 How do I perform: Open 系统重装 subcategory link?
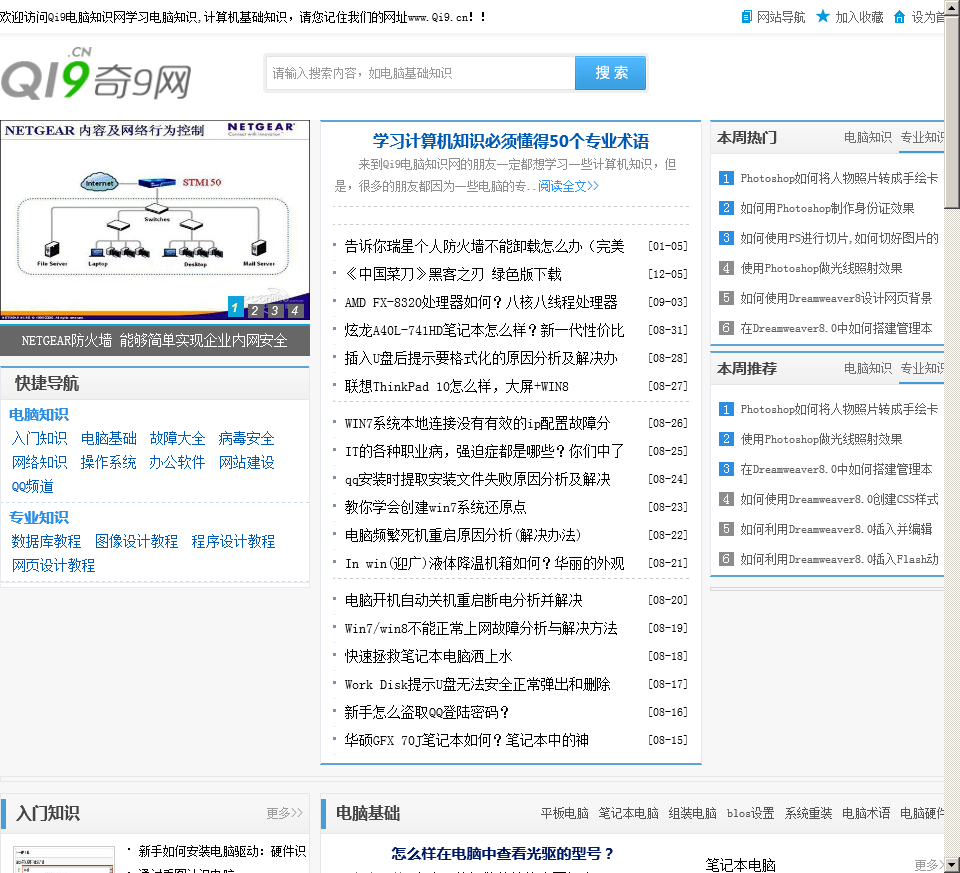(808, 813)
